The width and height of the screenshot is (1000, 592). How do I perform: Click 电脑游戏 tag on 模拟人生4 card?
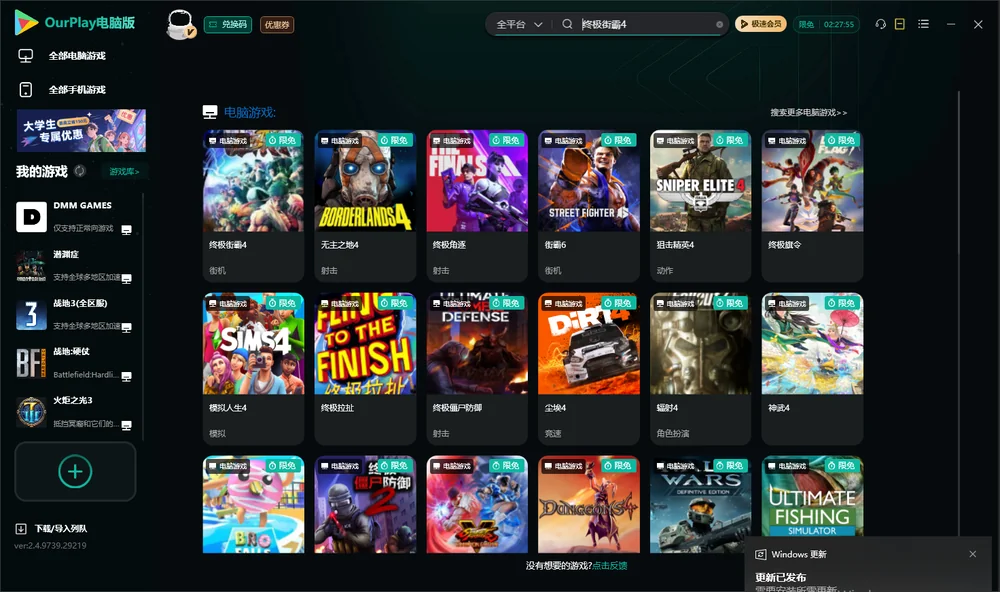(228, 304)
